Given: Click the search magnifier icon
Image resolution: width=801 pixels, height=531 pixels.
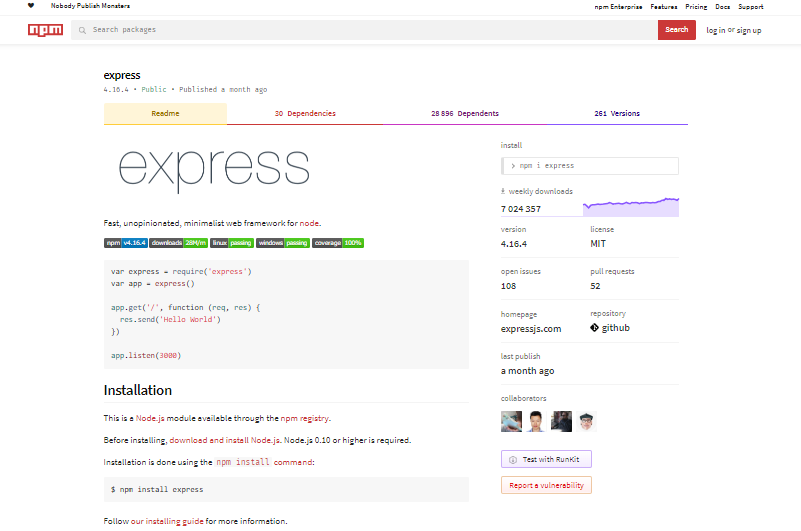Looking at the screenshot, I should 82,30.
